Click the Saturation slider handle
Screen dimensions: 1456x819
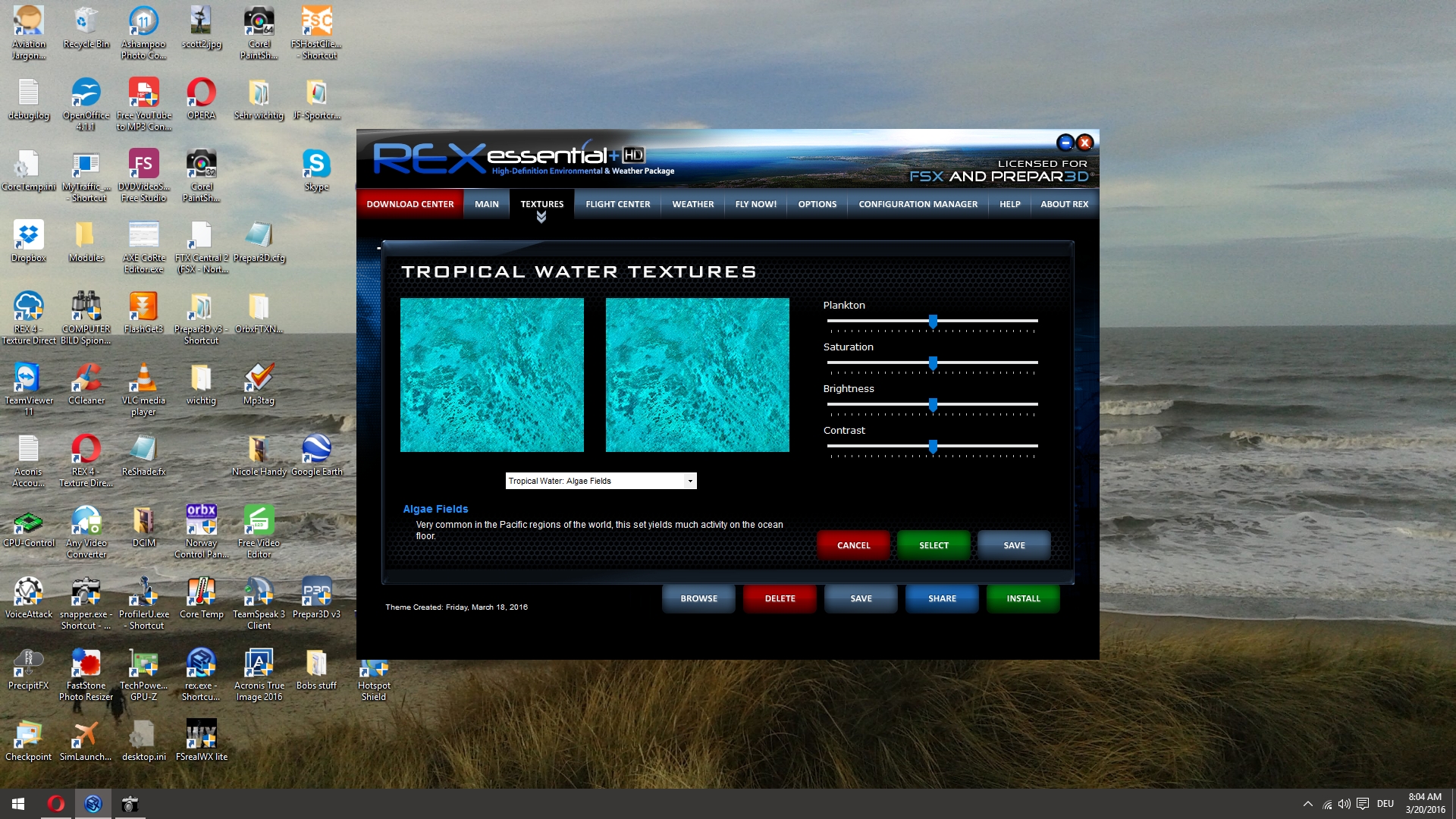point(933,363)
